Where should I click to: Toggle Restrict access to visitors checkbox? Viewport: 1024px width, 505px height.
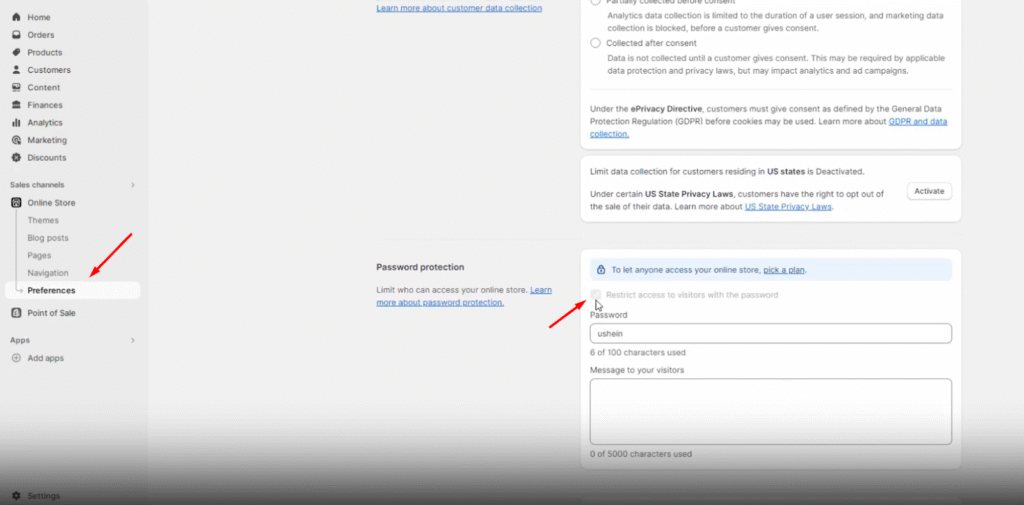pos(595,295)
